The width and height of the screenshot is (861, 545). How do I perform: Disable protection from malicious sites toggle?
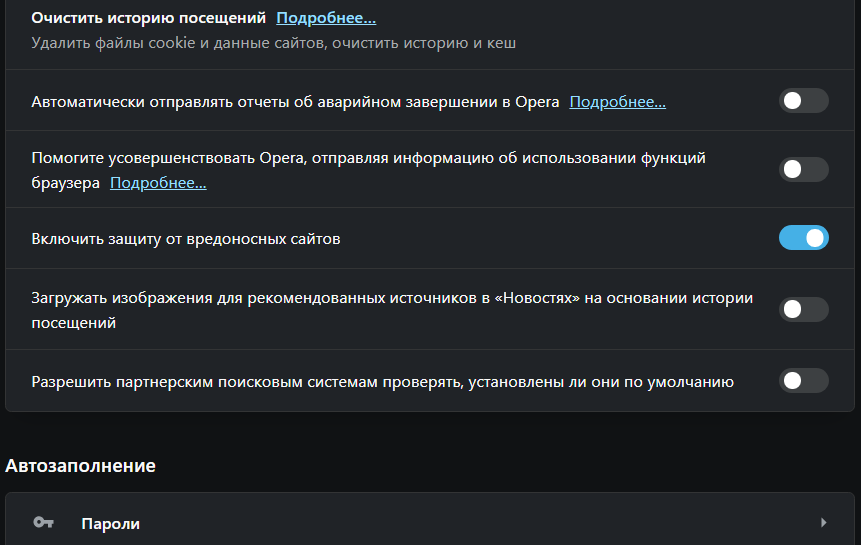pos(803,238)
